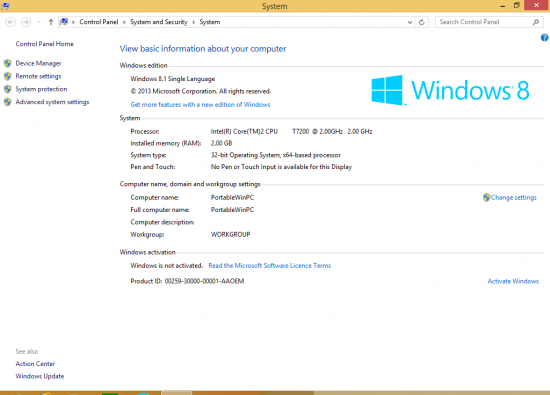
Task: Click the shield icon next to Change settings
Action: [486, 198]
